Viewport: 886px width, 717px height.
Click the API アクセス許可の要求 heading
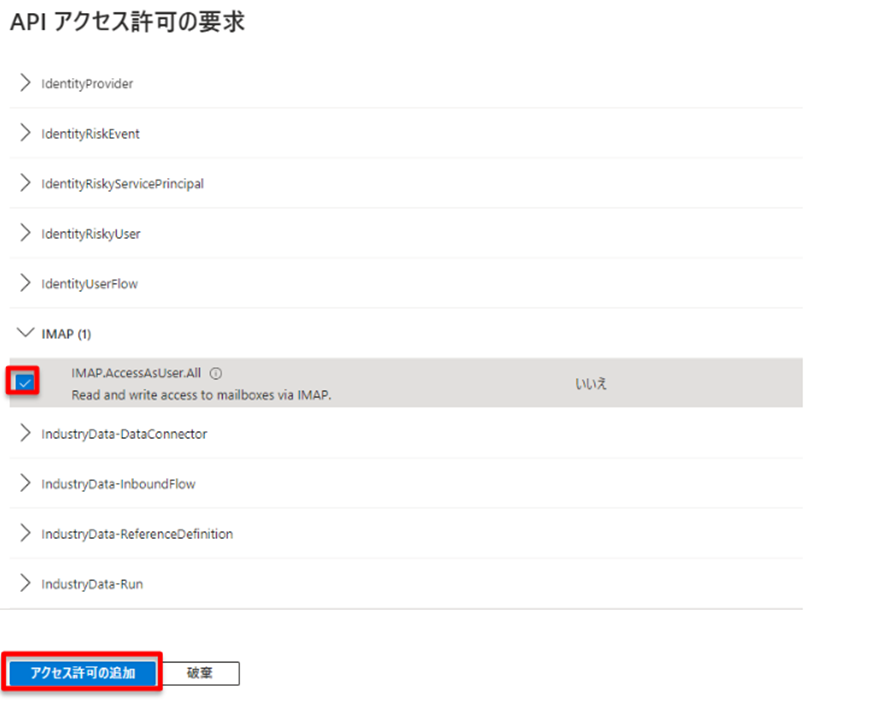[x=128, y=22]
